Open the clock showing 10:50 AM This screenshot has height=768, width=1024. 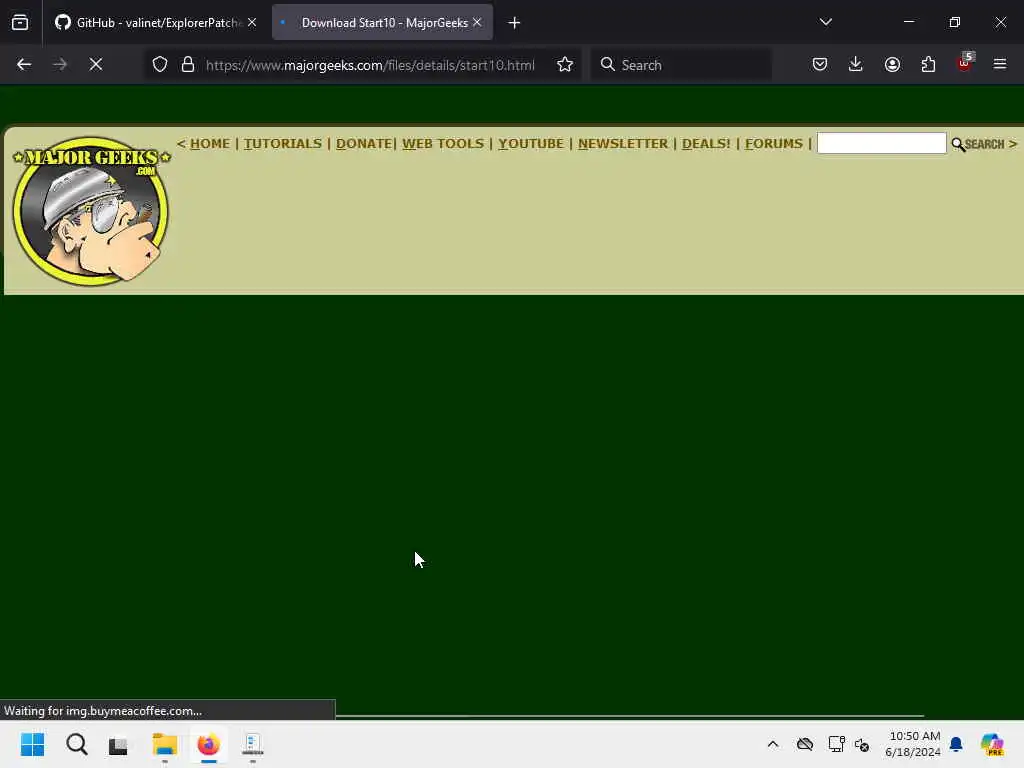[x=914, y=744]
